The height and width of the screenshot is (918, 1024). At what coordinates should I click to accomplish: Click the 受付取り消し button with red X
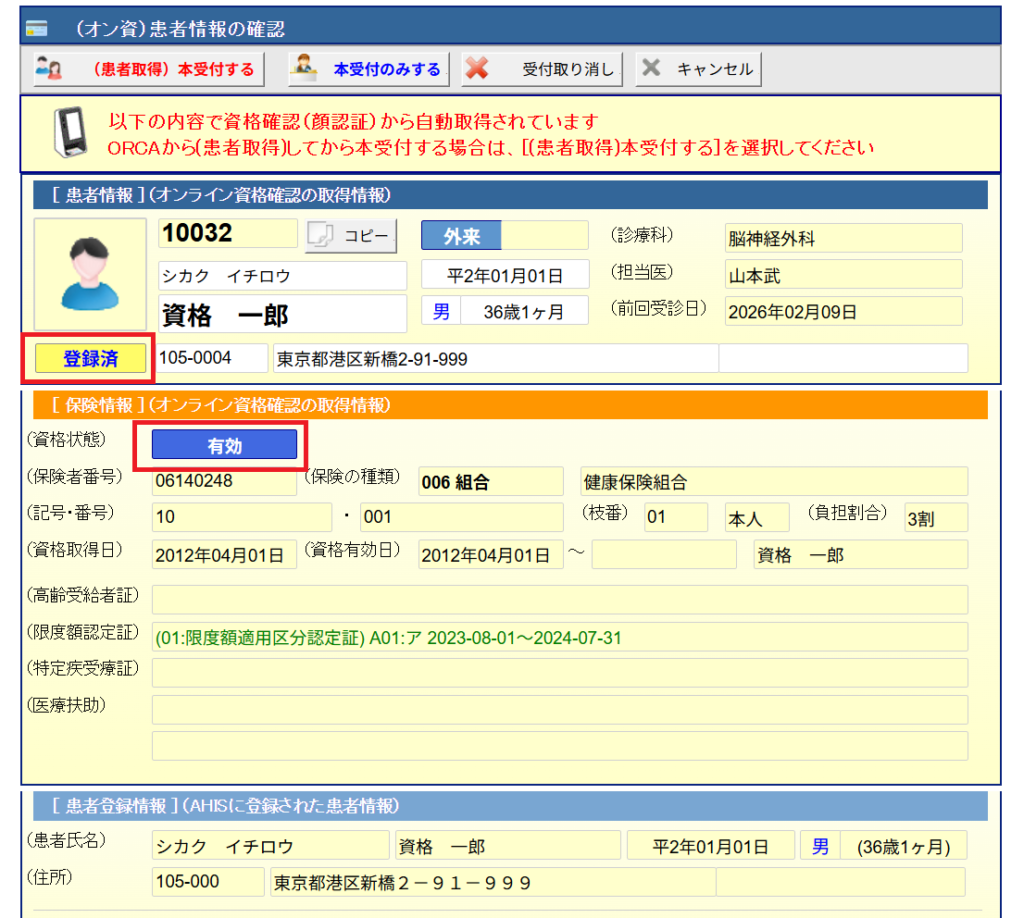[543, 69]
